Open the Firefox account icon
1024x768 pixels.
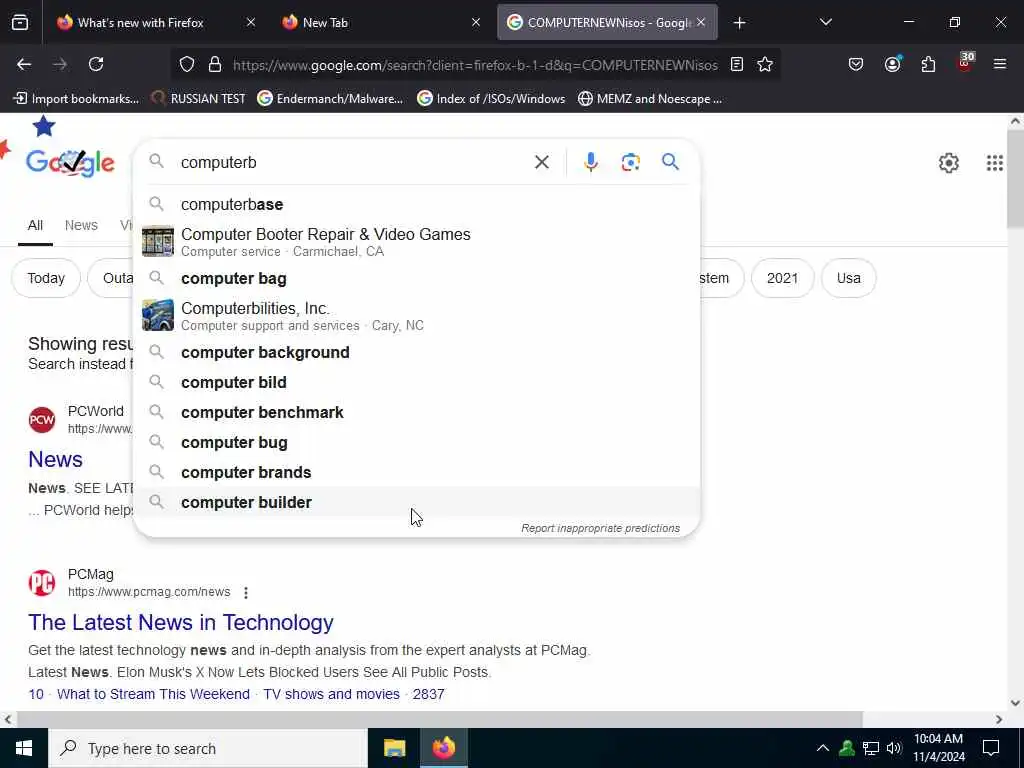click(x=892, y=64)
